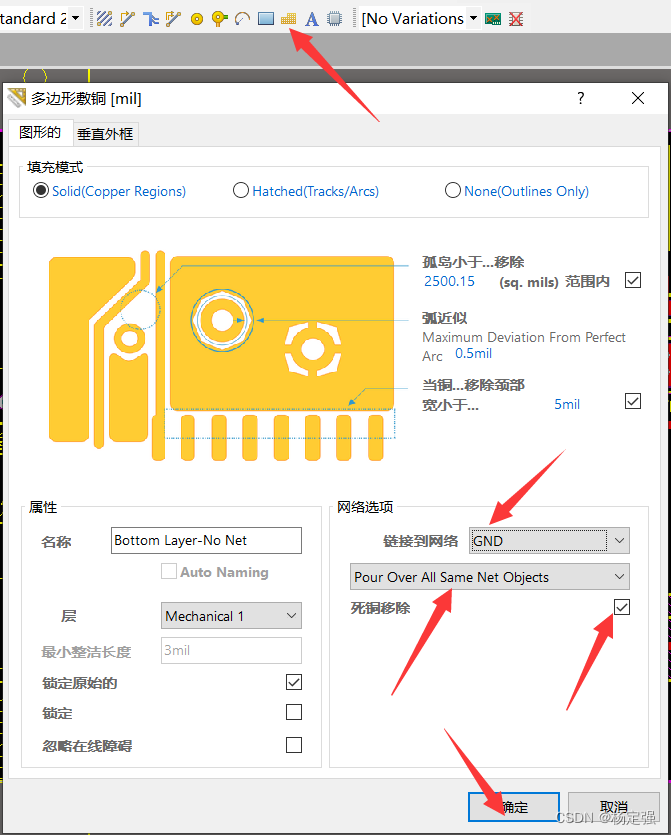Image resolution: width=671 pixels, height=835 pixels.
Task: Click the dialog help question mark
Action: point(580,98)
